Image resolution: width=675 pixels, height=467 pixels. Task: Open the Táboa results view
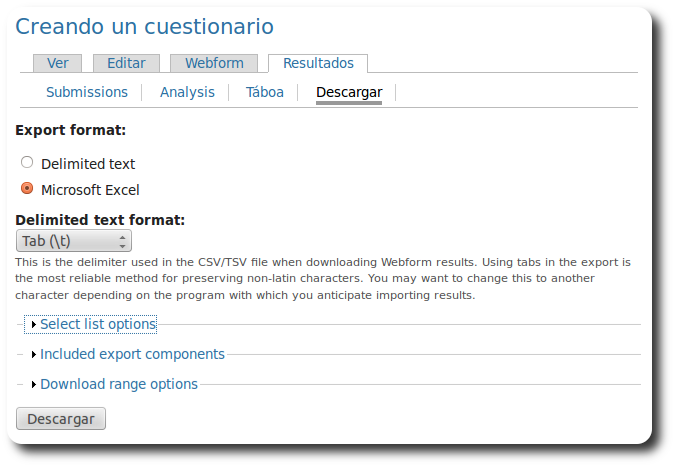[x=265, y=92]
